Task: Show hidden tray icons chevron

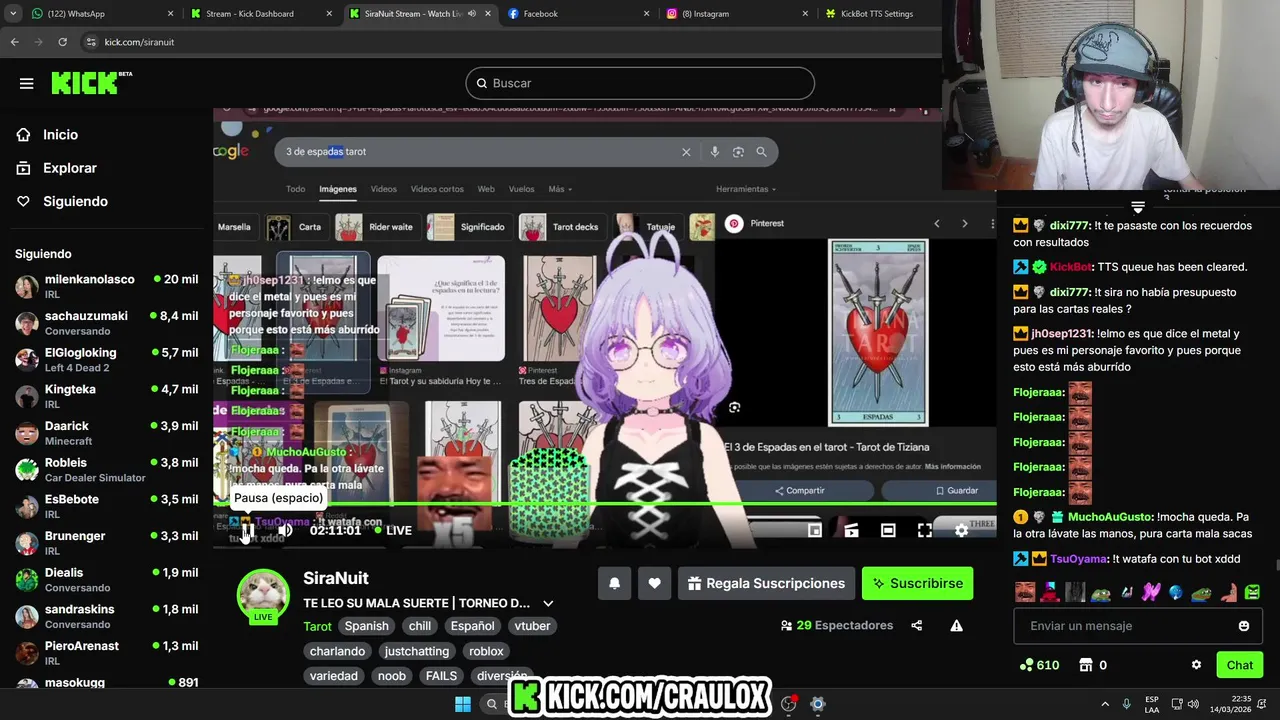Action: coord(1105,704)
